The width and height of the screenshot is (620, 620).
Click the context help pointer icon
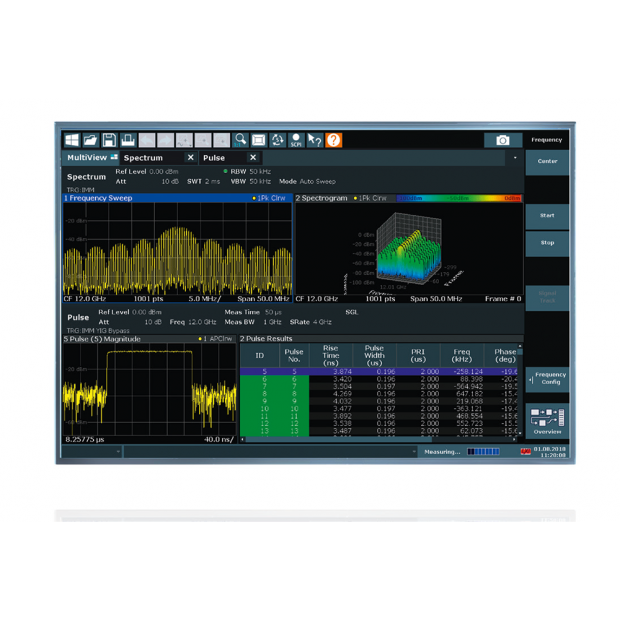[x=315, y=140]
